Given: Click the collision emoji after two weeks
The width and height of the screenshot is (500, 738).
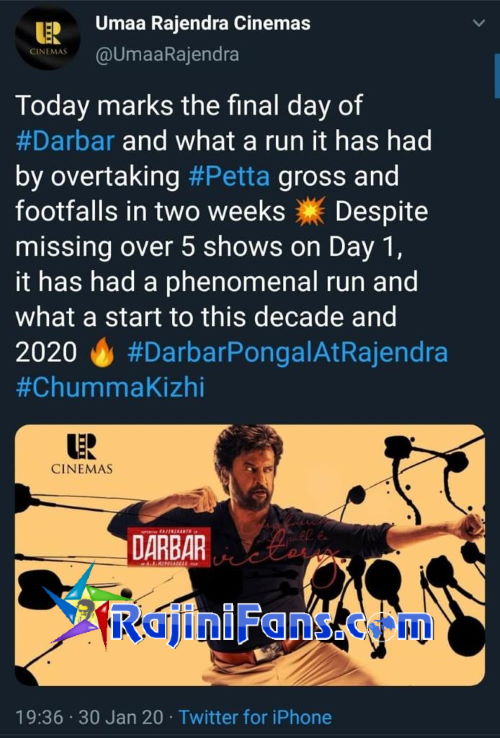Looking at the screenshot, I should (x=310, y=211).
